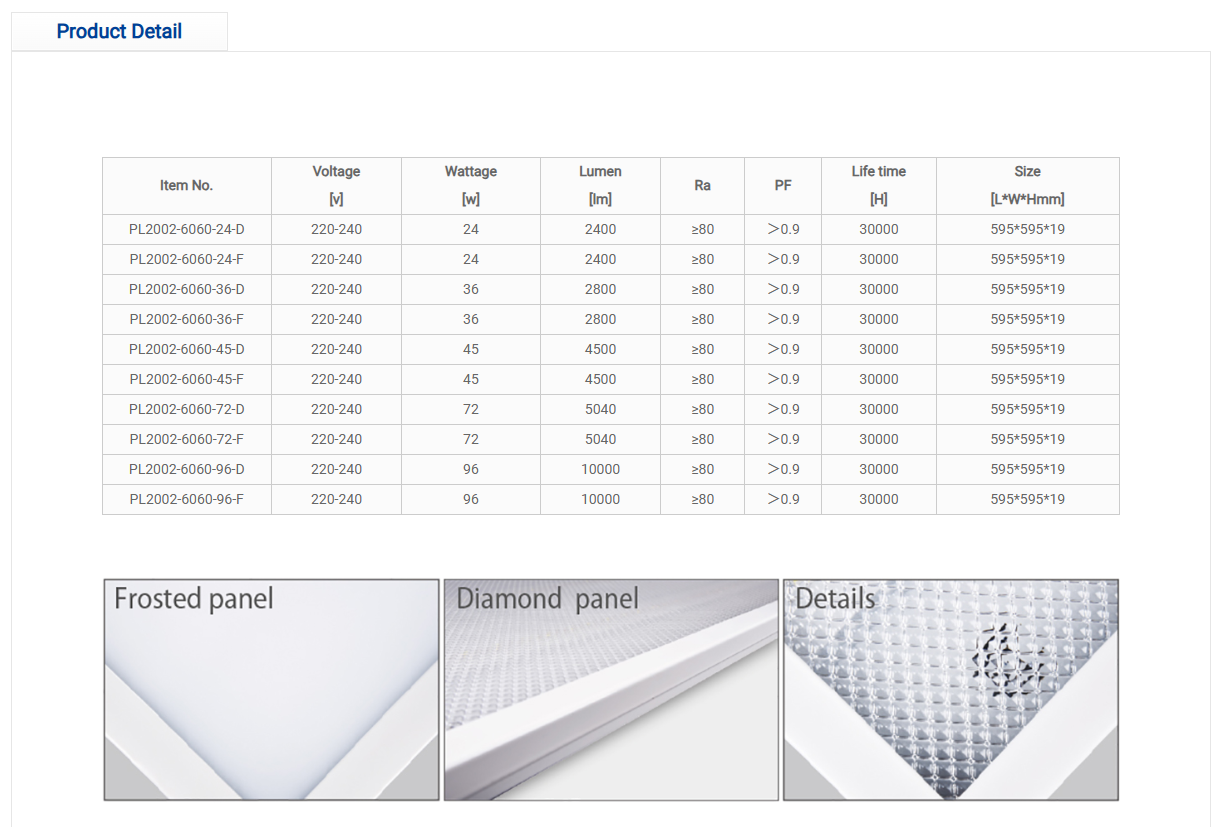Click life time 30000 in the PL2002-6060-72-D row
Image resolution: width=1219 pixels, height=827 pixels.
(x=879, y=409)
